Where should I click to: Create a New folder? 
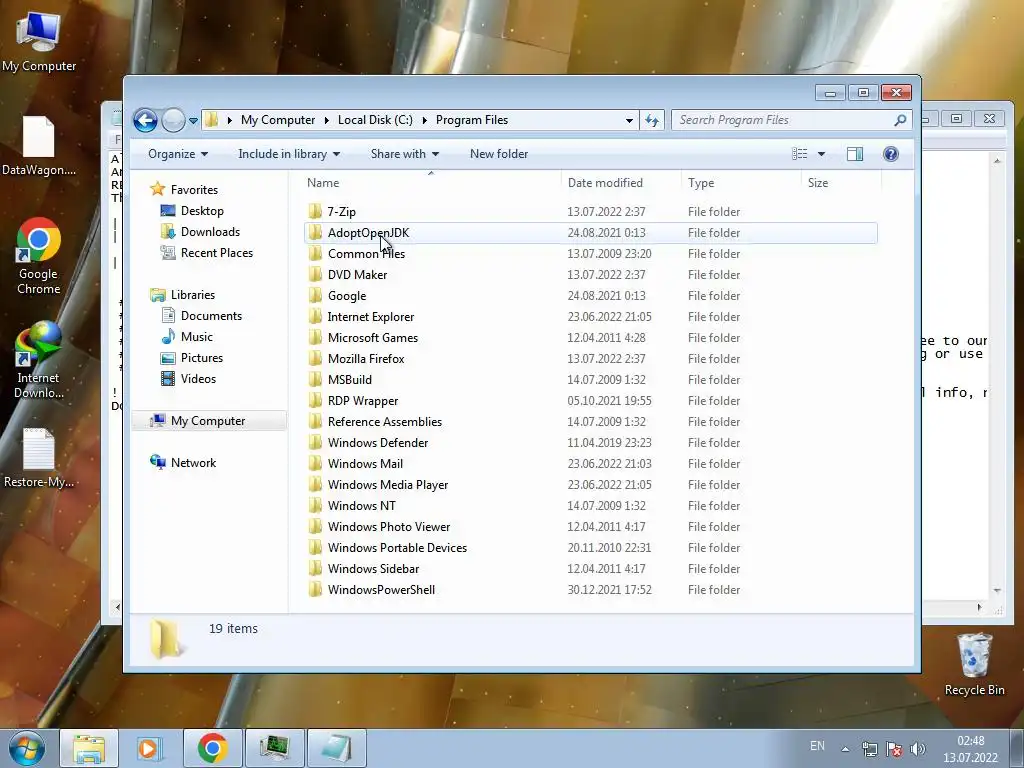pos(499,154)
